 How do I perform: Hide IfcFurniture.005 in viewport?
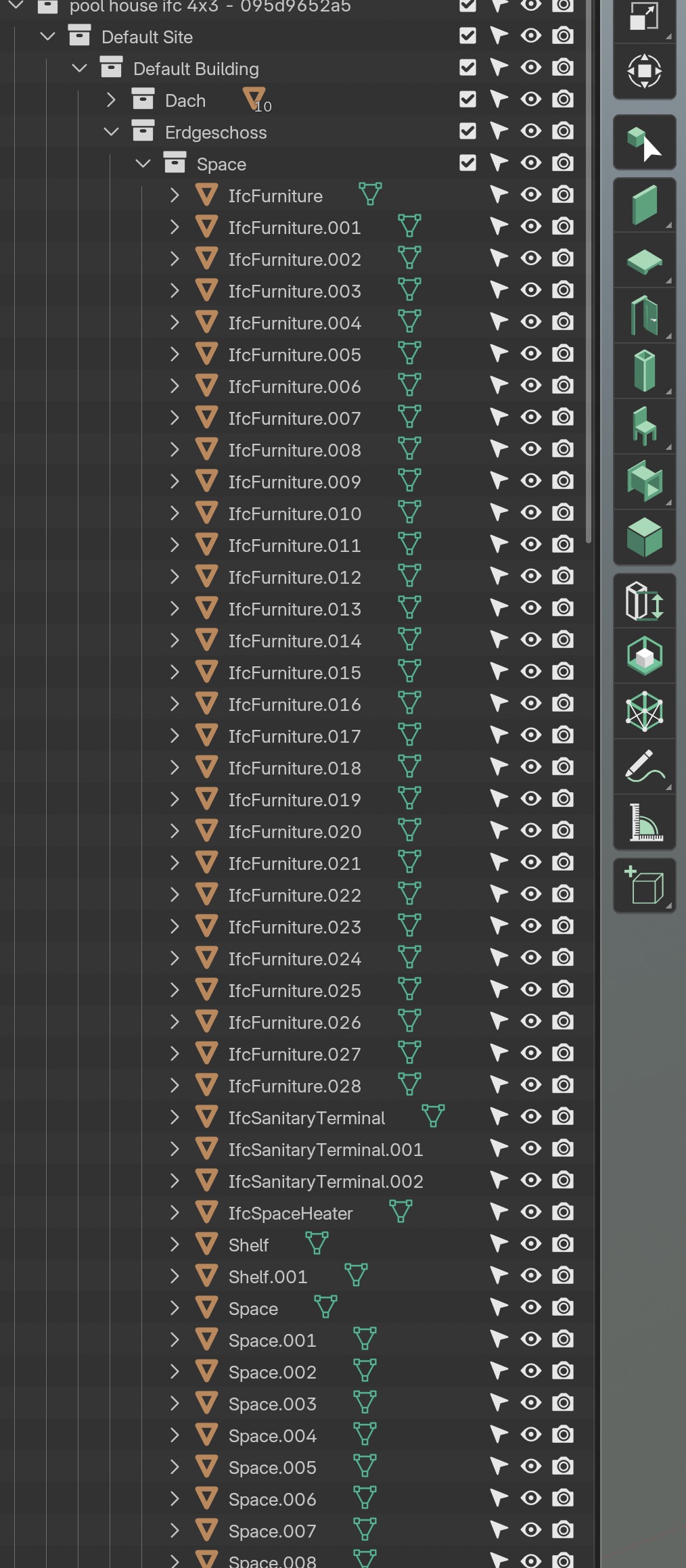pos(531,354)
